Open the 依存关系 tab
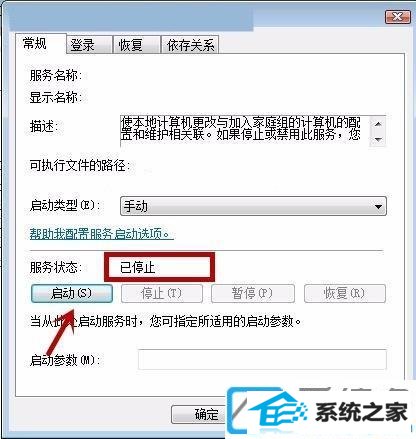416x439 pixels. coord(190,45)
